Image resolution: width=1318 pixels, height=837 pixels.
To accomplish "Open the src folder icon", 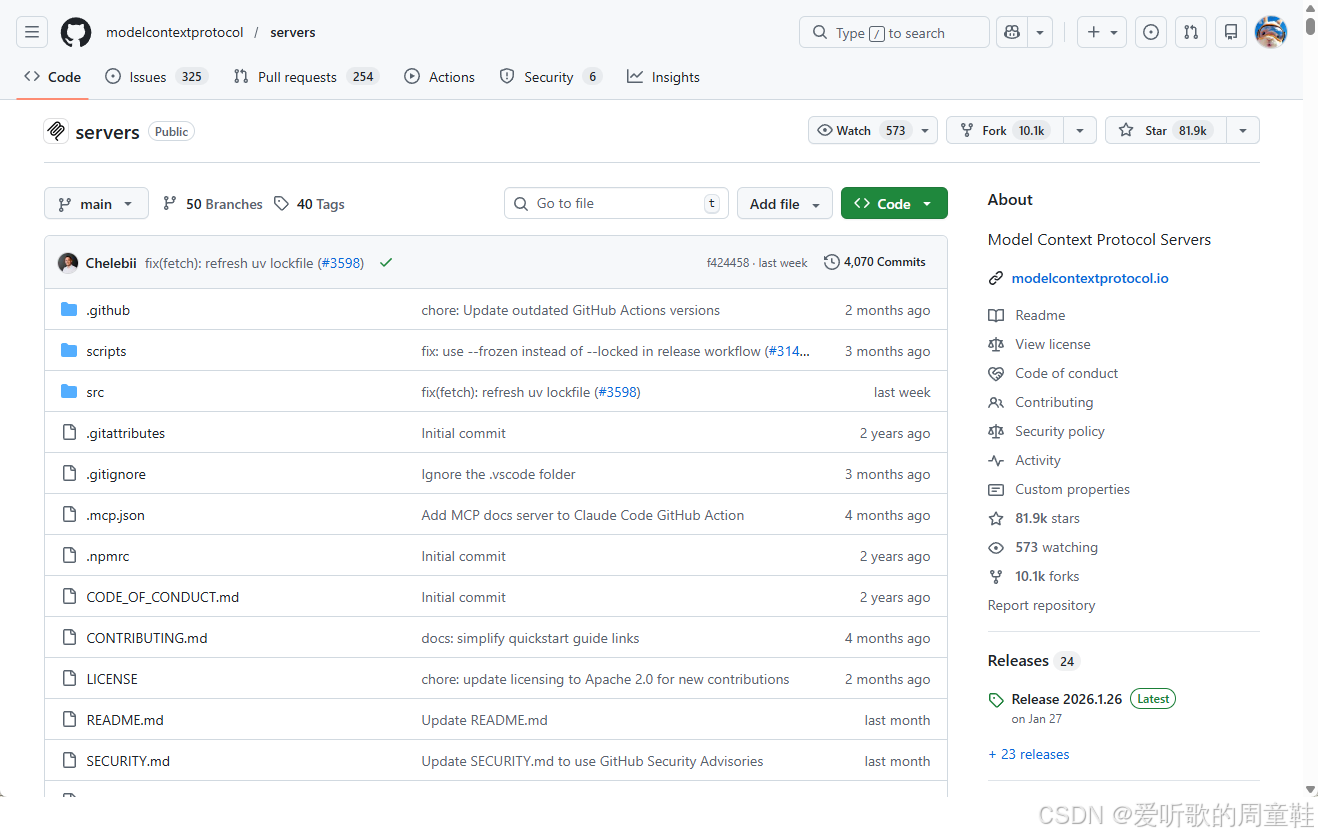I will 69,392.
